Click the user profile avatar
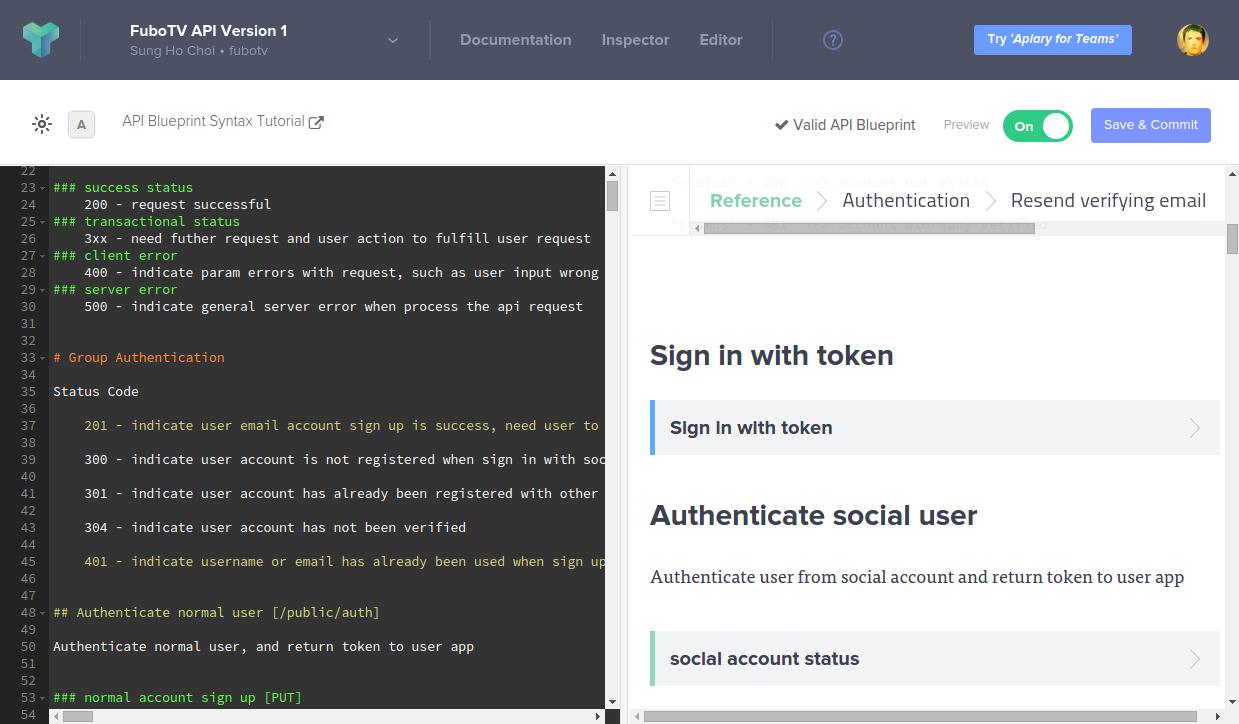 pos(1192,40)
